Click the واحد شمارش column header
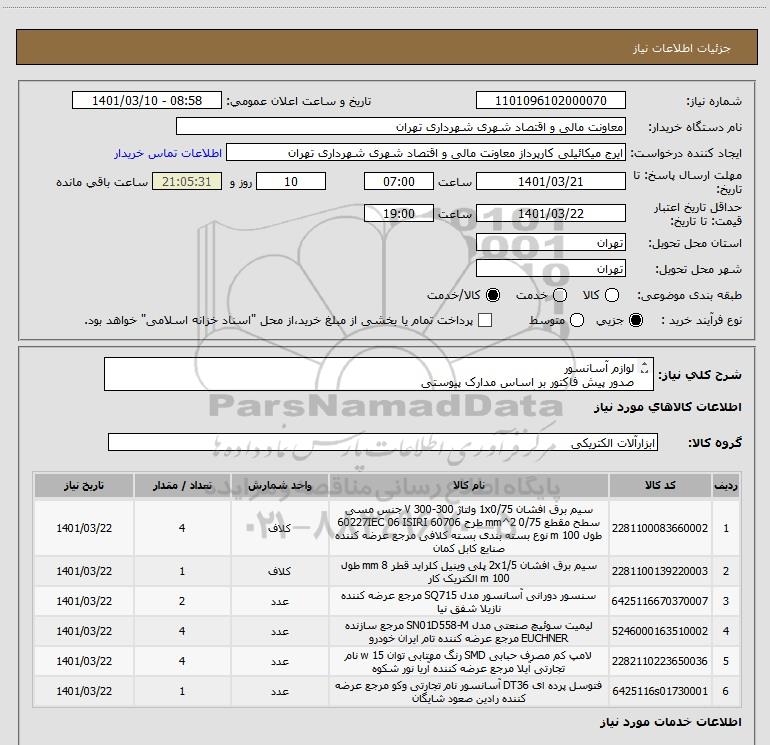The height and width of the screenshot is (745, 770). (279, 485)
